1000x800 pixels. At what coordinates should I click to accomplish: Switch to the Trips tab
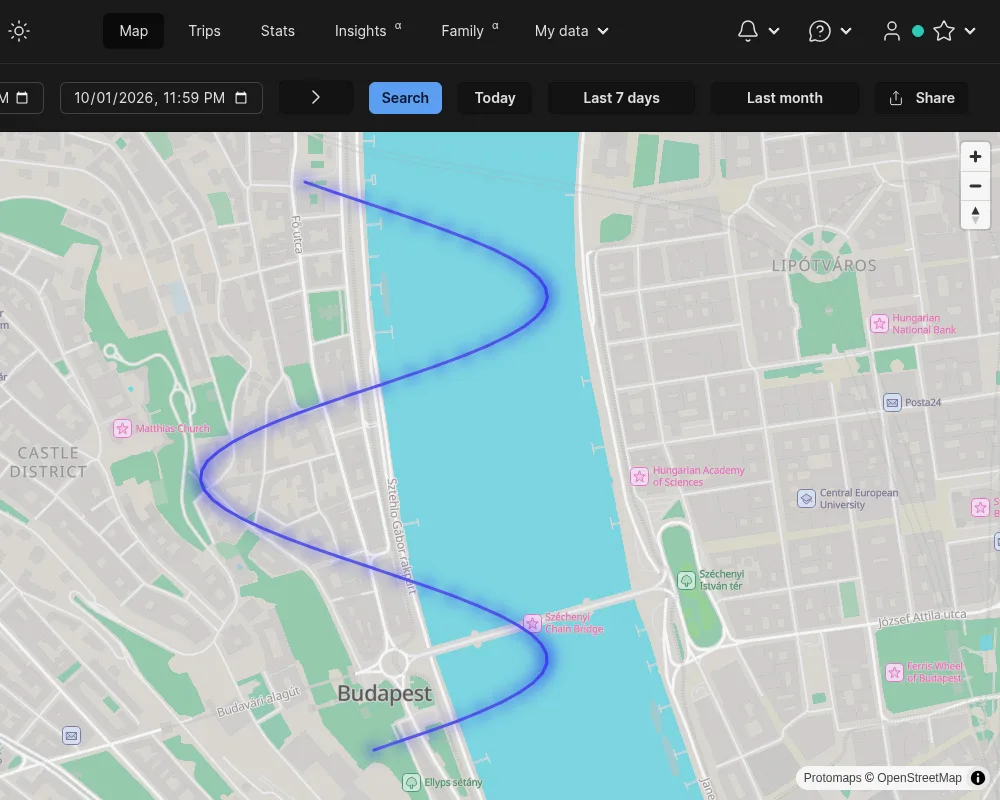tap(204, 31)
